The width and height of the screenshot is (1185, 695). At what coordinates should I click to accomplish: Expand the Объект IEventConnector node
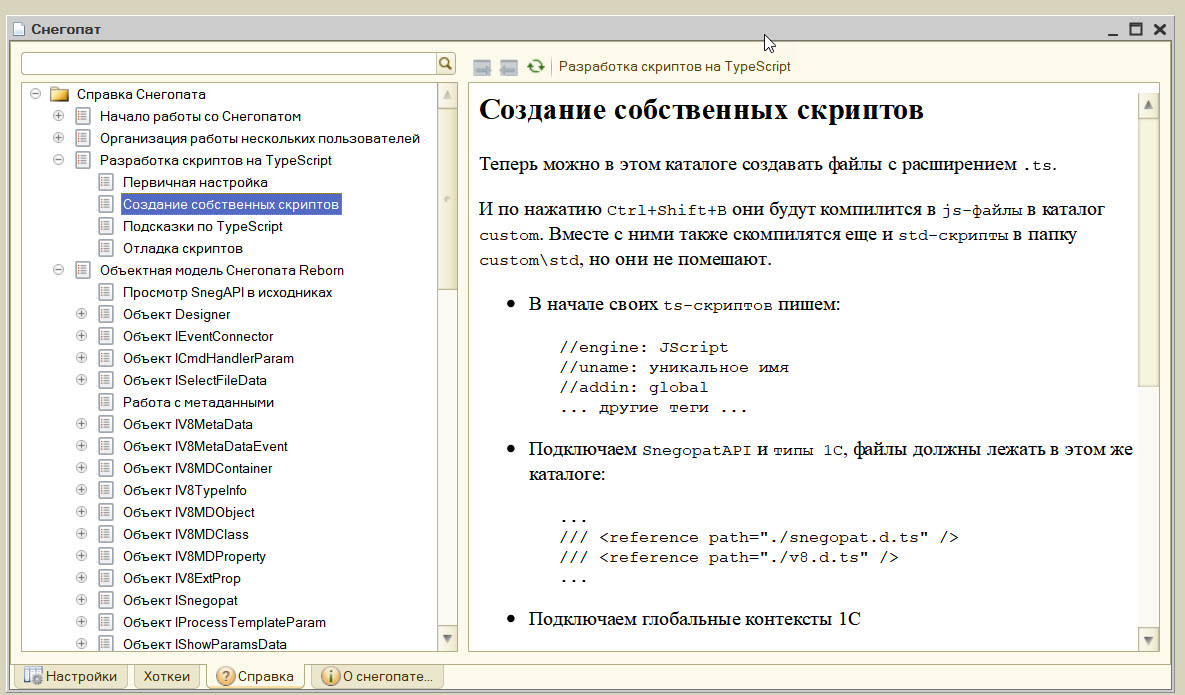(x=82, y=335)
